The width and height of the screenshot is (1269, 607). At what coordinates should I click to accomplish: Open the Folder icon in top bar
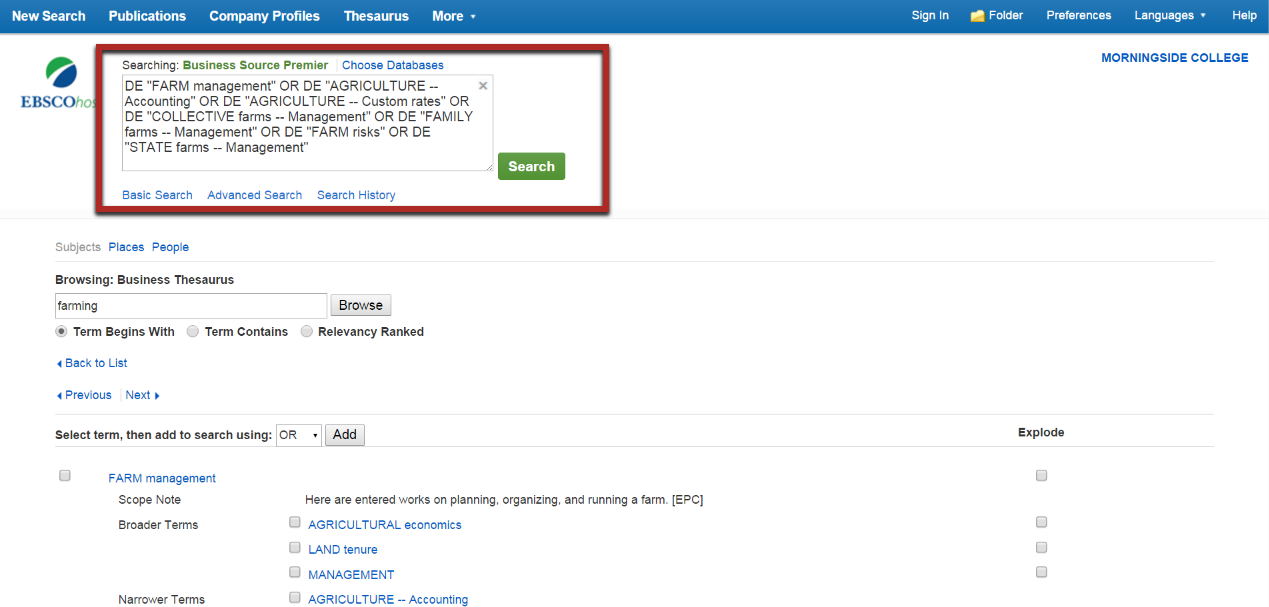(x=996, y=16)
